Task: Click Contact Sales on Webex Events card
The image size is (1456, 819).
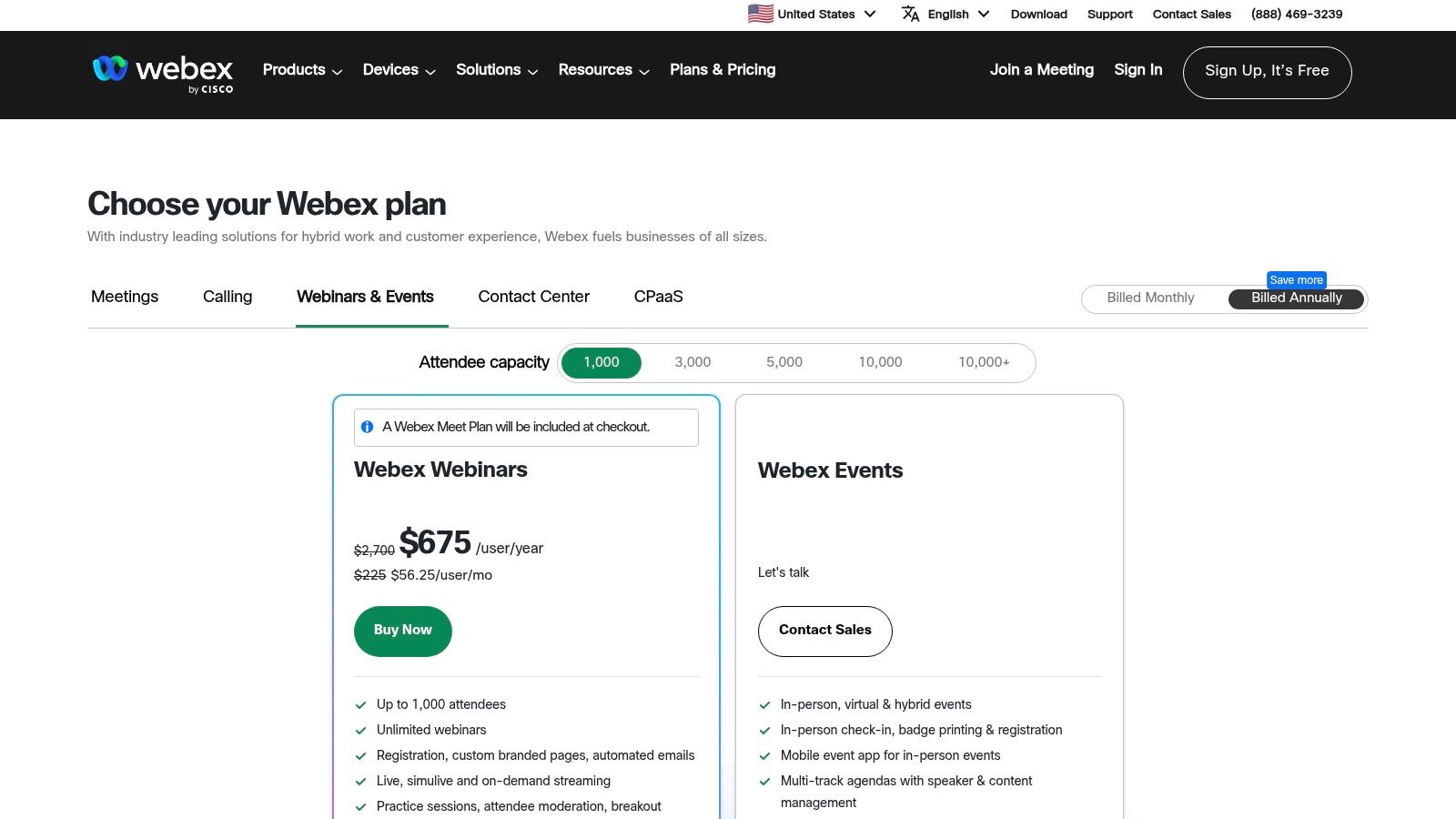Action: coord(824,630)
